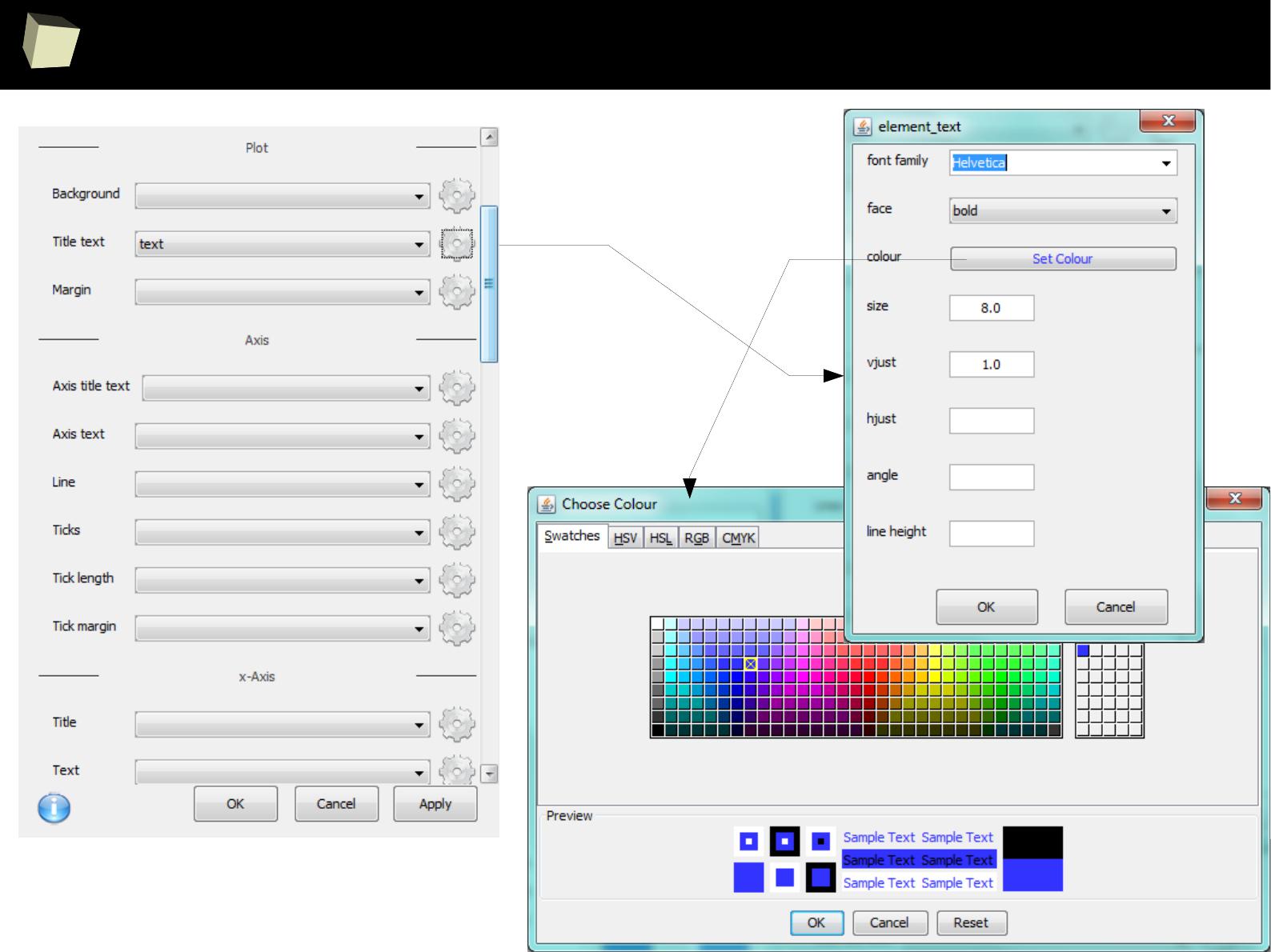Click Cancel in the Choose Colour dialog

click(890, 922)
